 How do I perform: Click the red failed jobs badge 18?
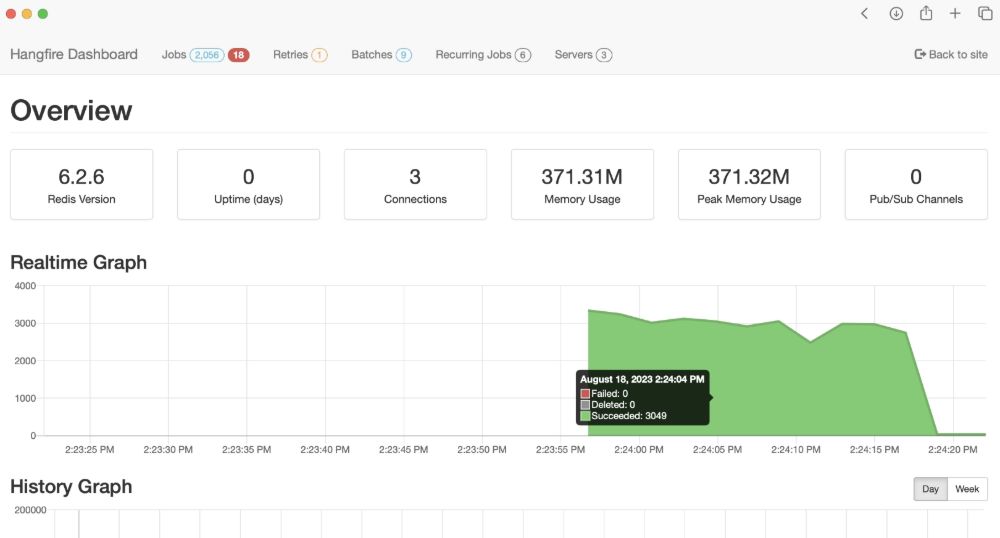(x=239, y=55)
